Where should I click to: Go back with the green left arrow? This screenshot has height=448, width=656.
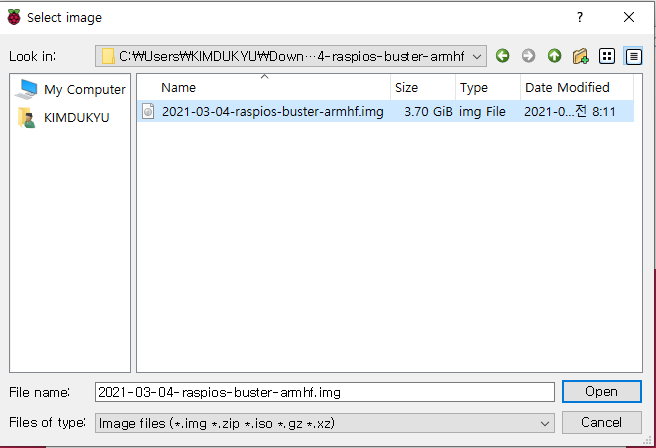click(502, 56)
